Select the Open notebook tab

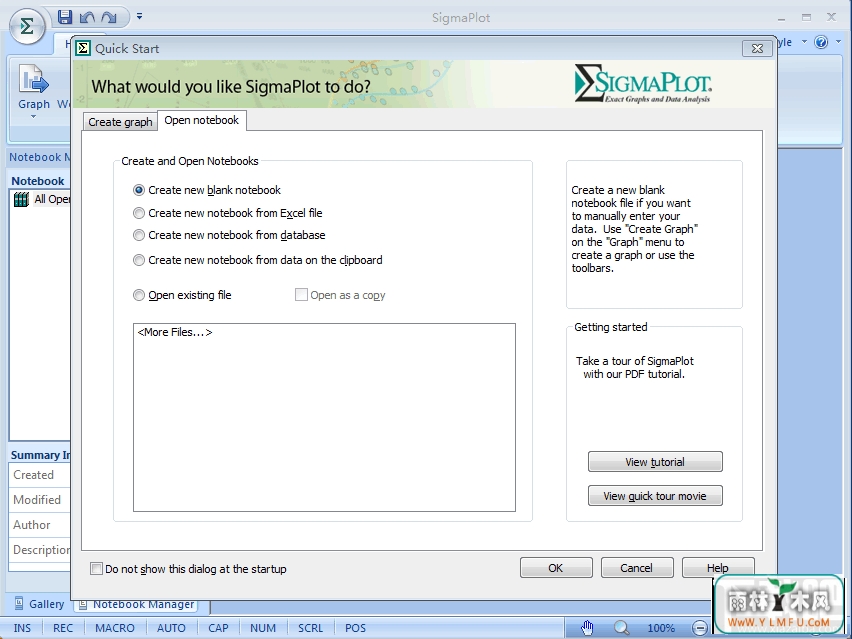coord(202,120)
